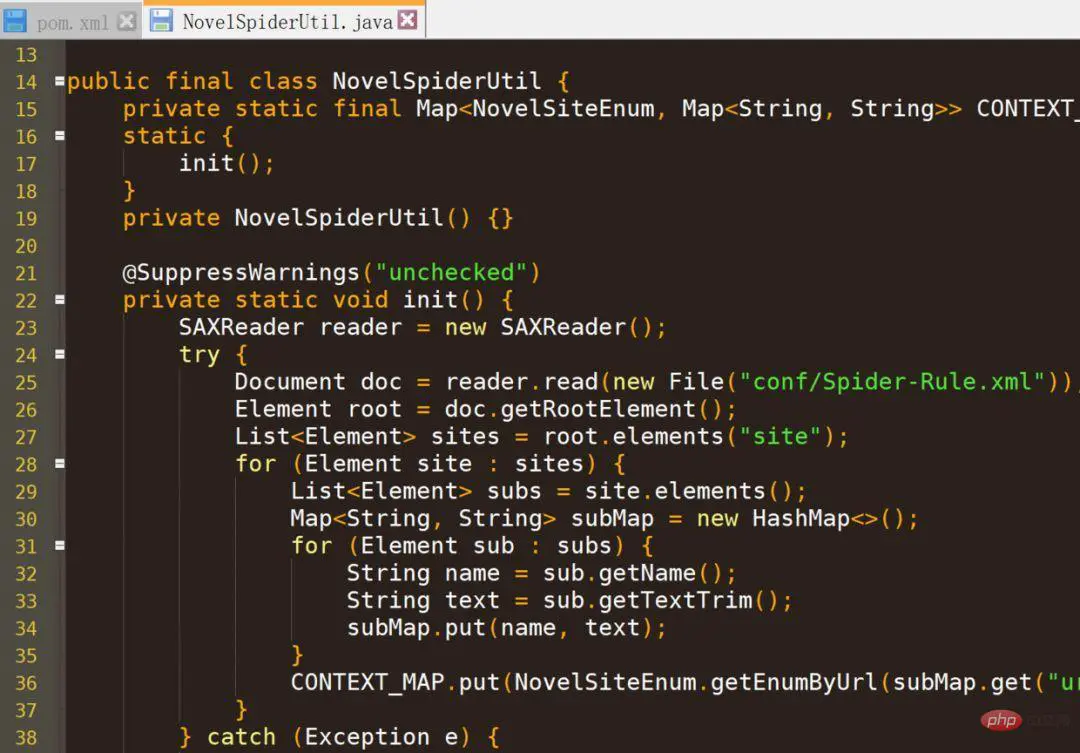The width and height of the screenshot is (1080, 753).
Task: Click the file icon on the NovelSpiderUtil.java tab
Action: coord(159,19)
